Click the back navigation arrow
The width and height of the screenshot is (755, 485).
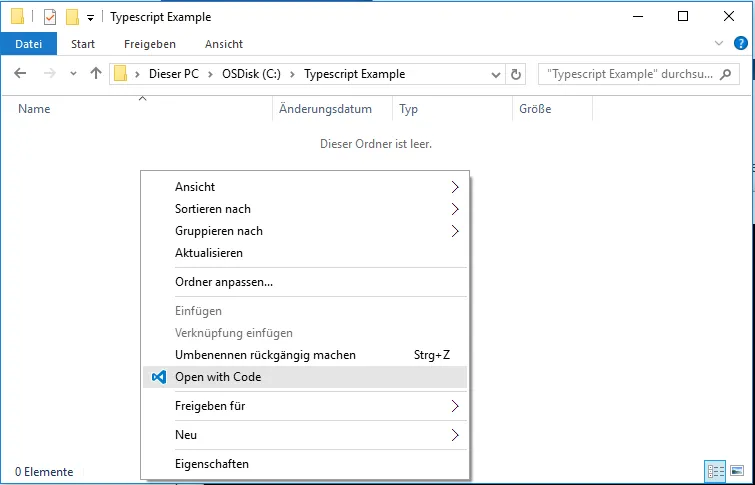[x=20, y=74]
